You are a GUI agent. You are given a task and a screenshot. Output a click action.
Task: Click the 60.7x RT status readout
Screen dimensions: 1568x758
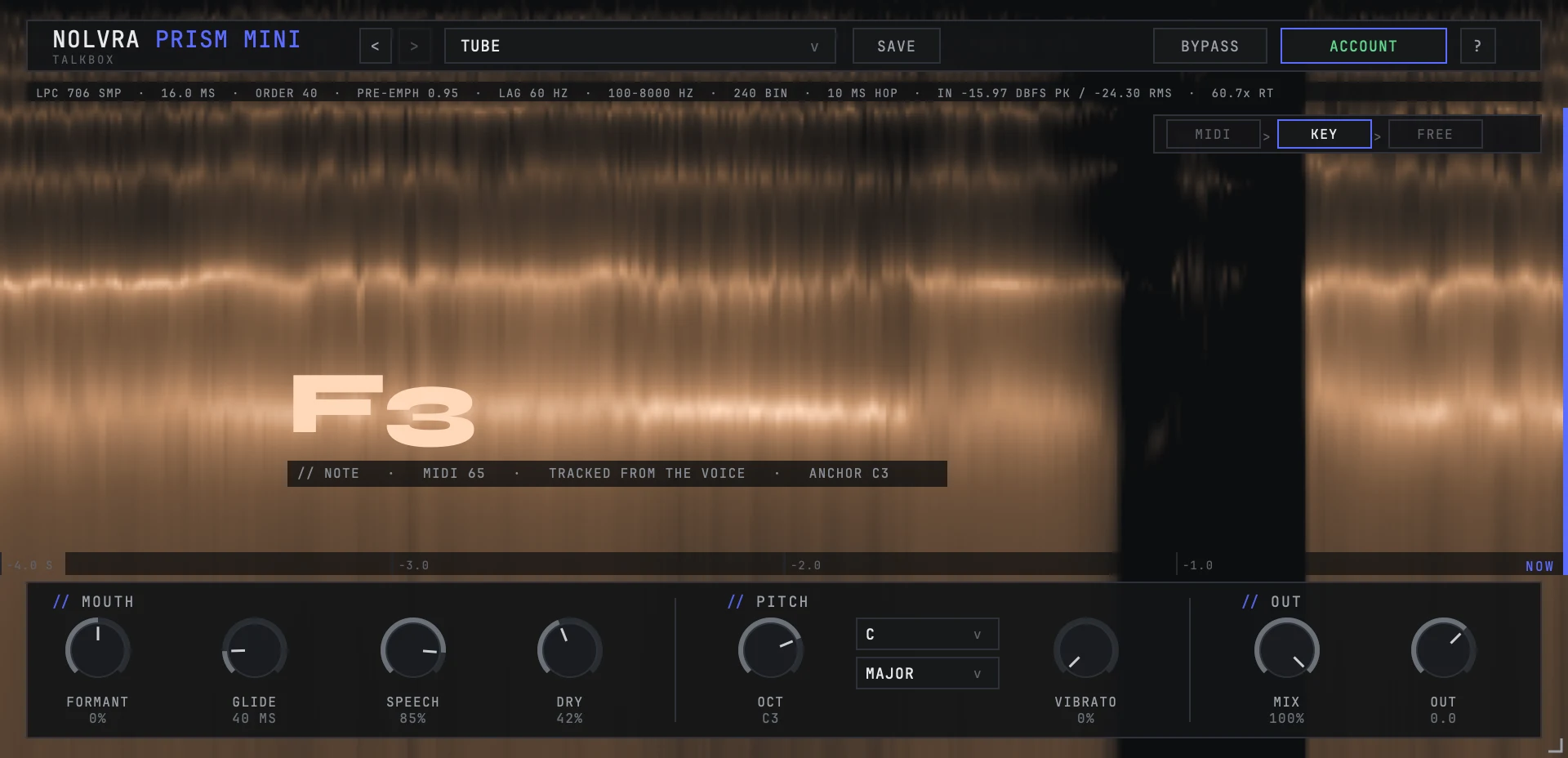coord(1243,93)
